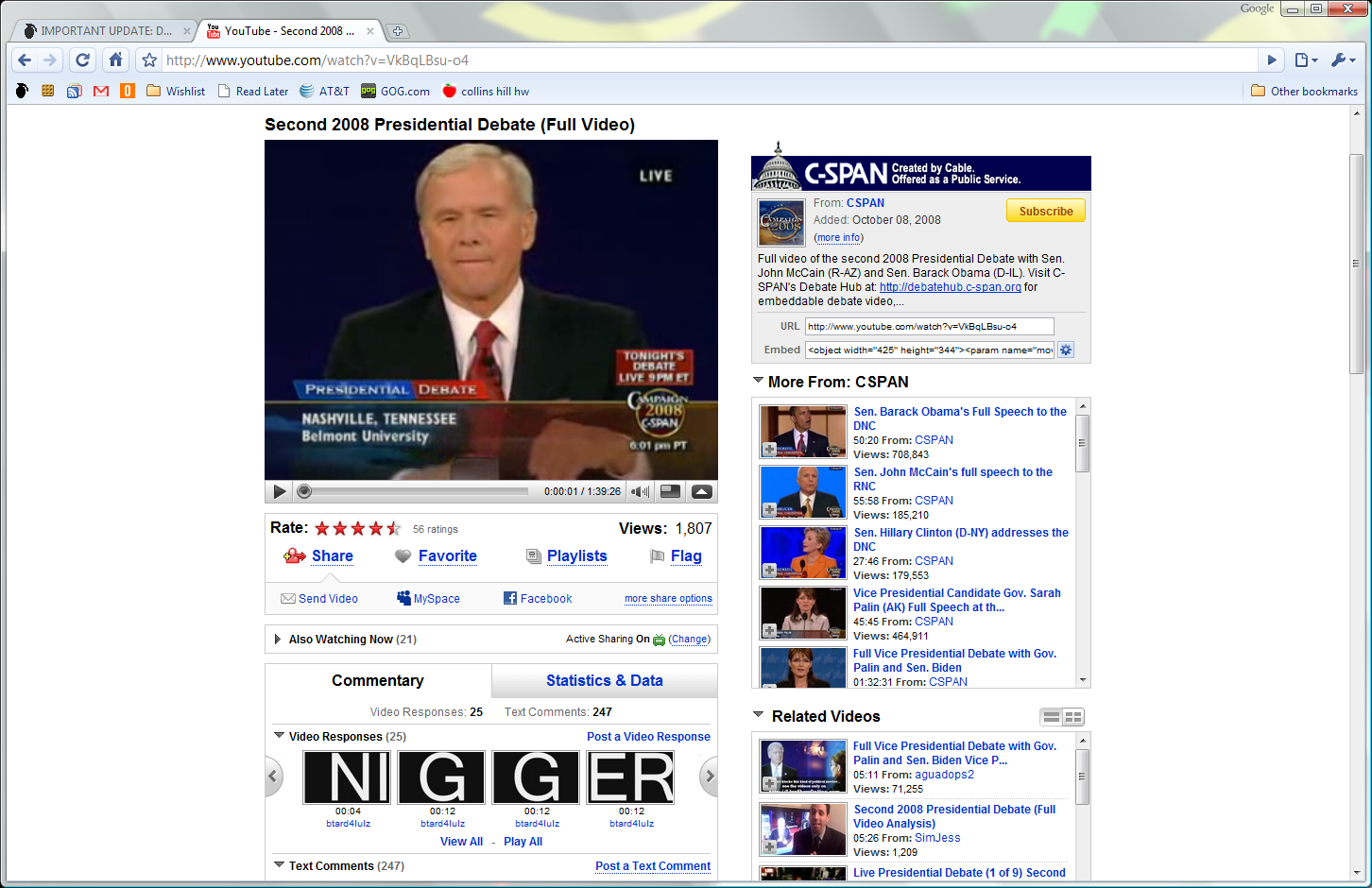Show previous video responses with left arrow

[x=274, y=777]
